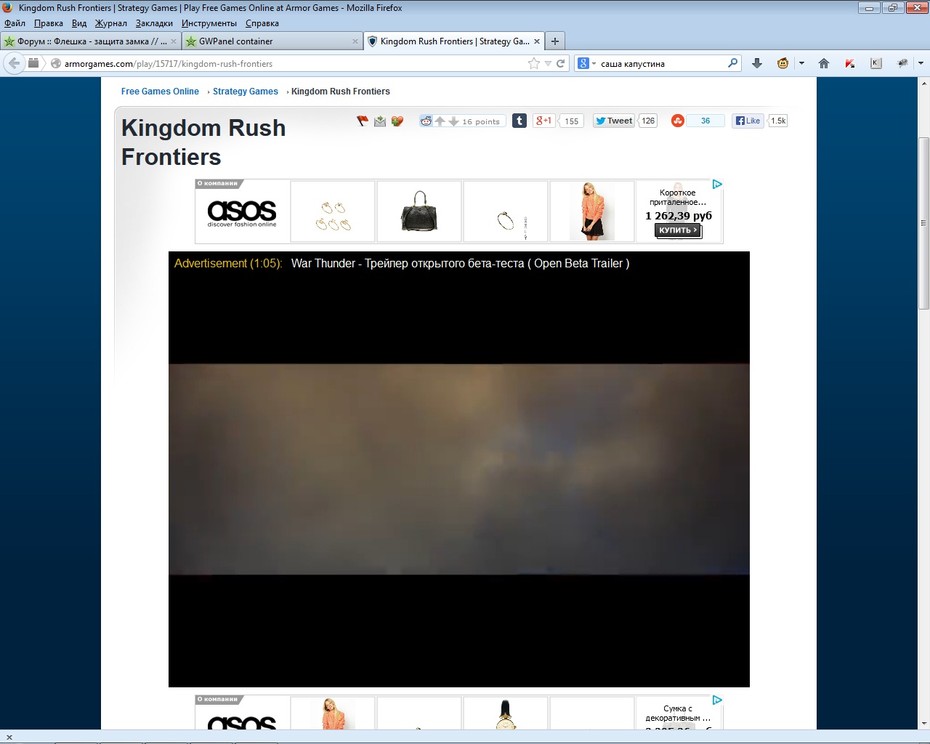Click the Tweet button
Viewport: 930px width, 744px height.
(614, 121)
